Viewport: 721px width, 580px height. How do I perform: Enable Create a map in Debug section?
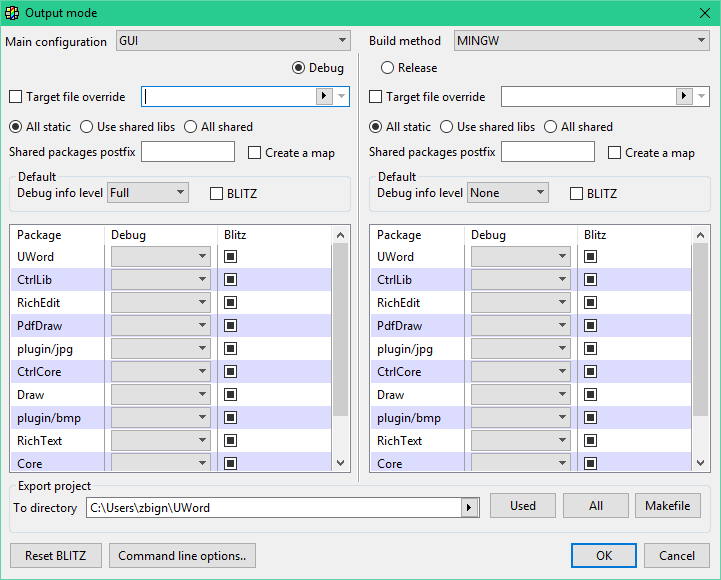(x=255, y=153)
